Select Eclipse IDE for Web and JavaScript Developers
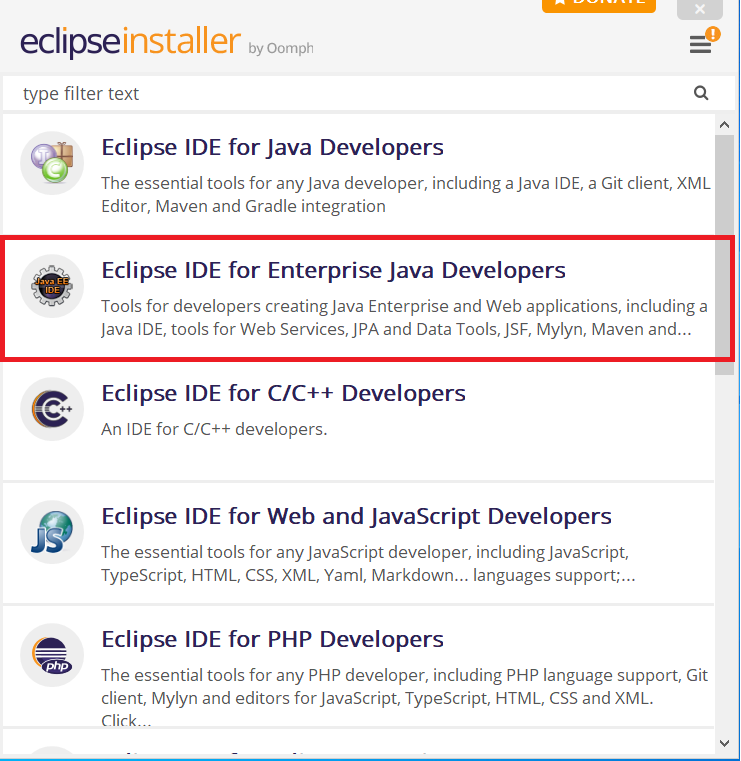 [359, 544]
